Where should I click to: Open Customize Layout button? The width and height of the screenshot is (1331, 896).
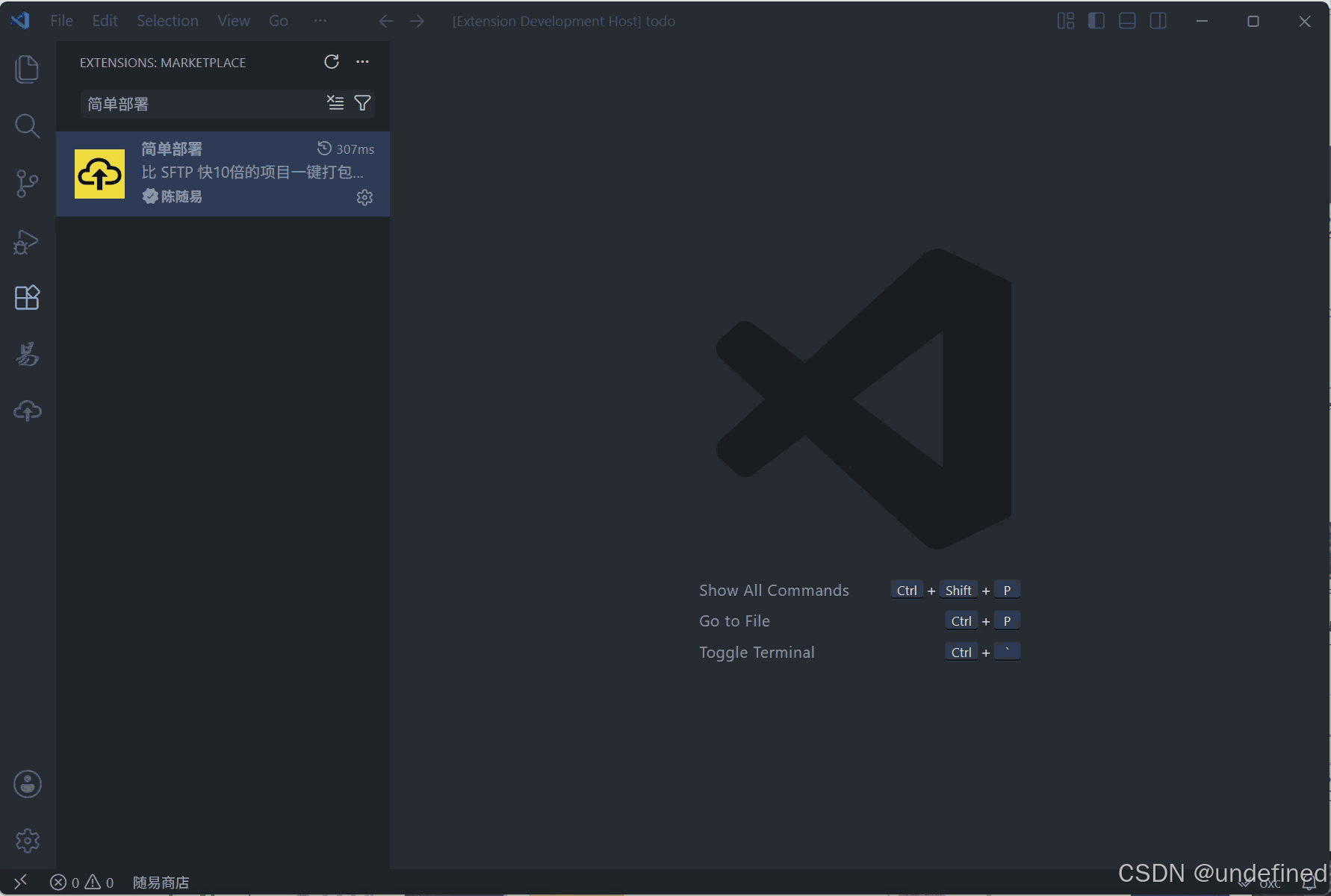click(1066, 21)
